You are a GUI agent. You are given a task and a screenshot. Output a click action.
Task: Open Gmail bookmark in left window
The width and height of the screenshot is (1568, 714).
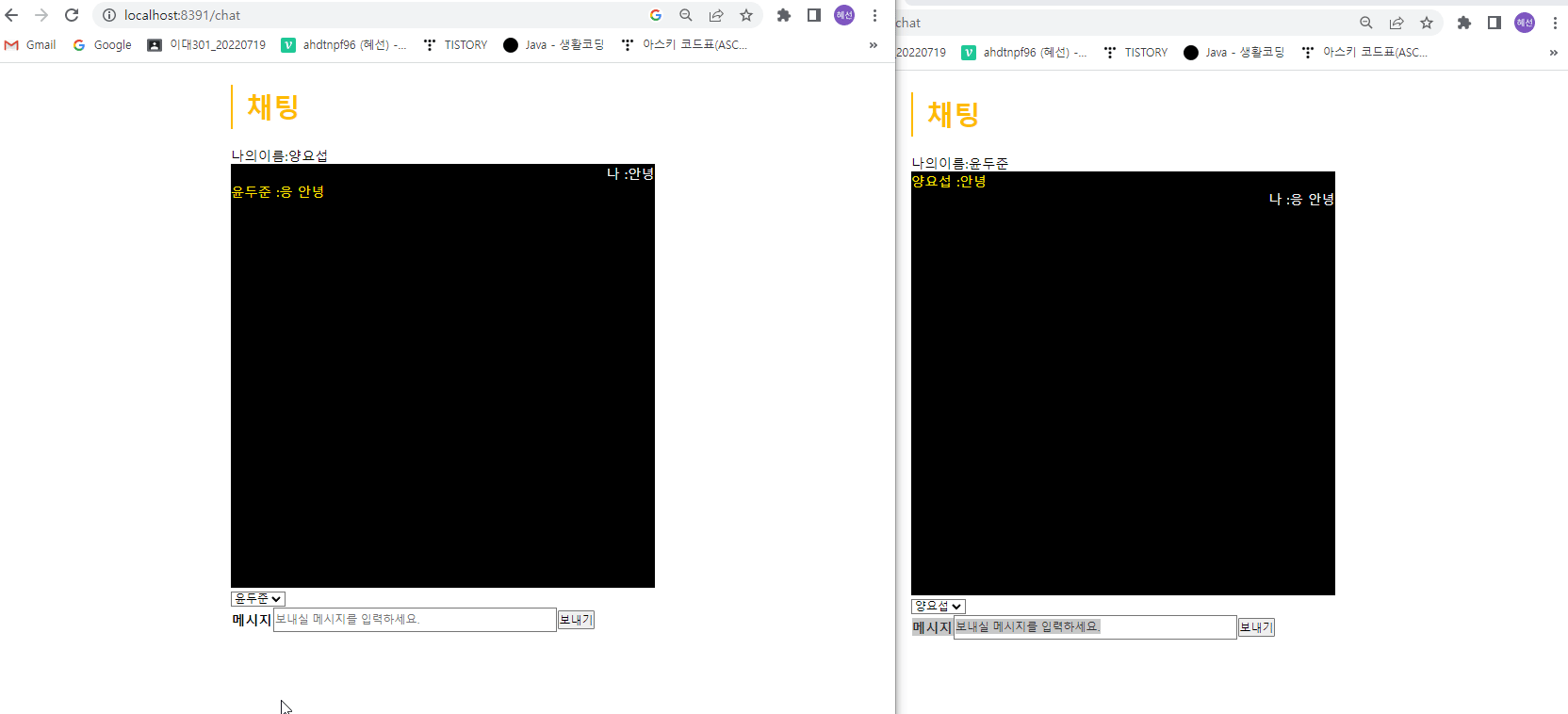coord(31,45)
